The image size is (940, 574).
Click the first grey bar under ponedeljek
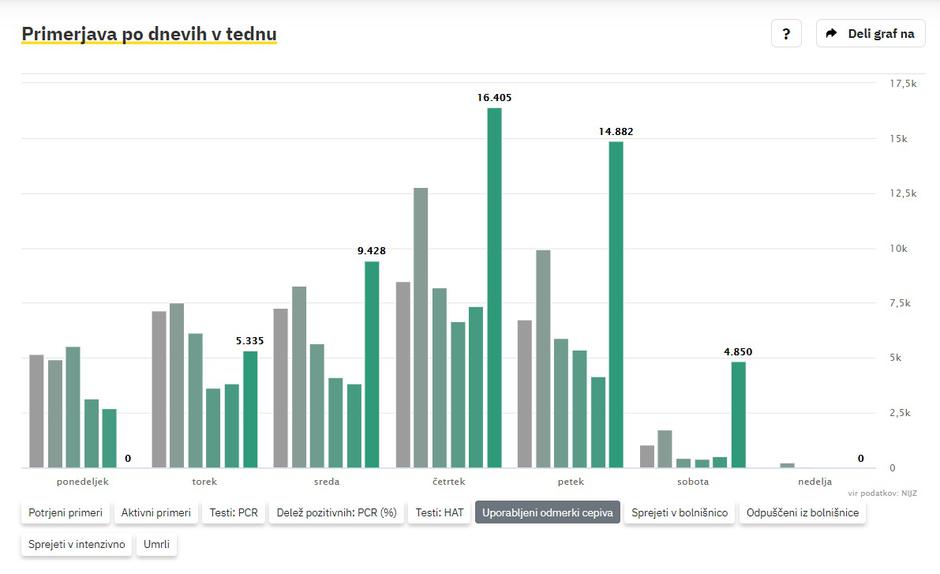pyautogui.click(x=37, y=411)
